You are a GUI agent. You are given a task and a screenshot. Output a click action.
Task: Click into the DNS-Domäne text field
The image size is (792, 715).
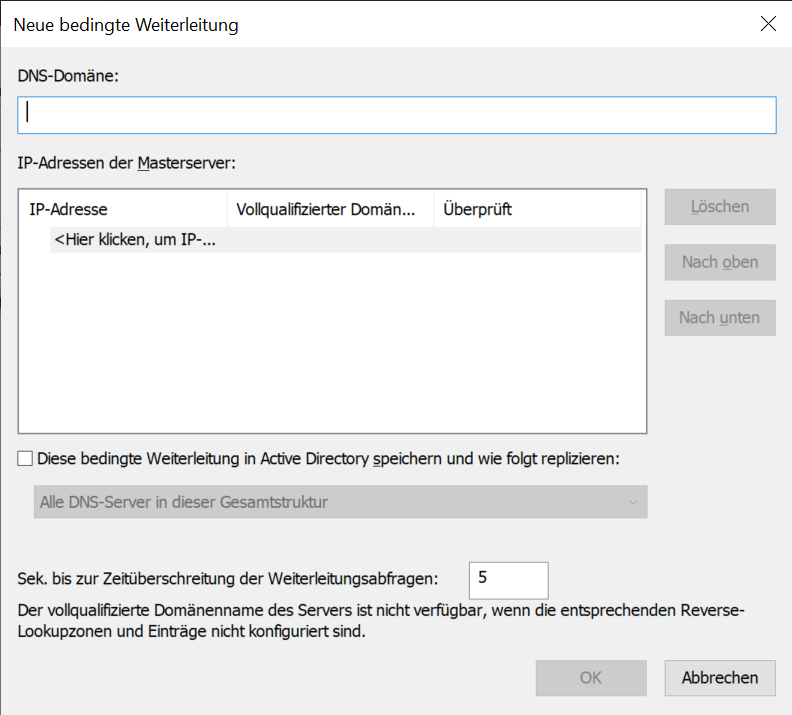397,115
